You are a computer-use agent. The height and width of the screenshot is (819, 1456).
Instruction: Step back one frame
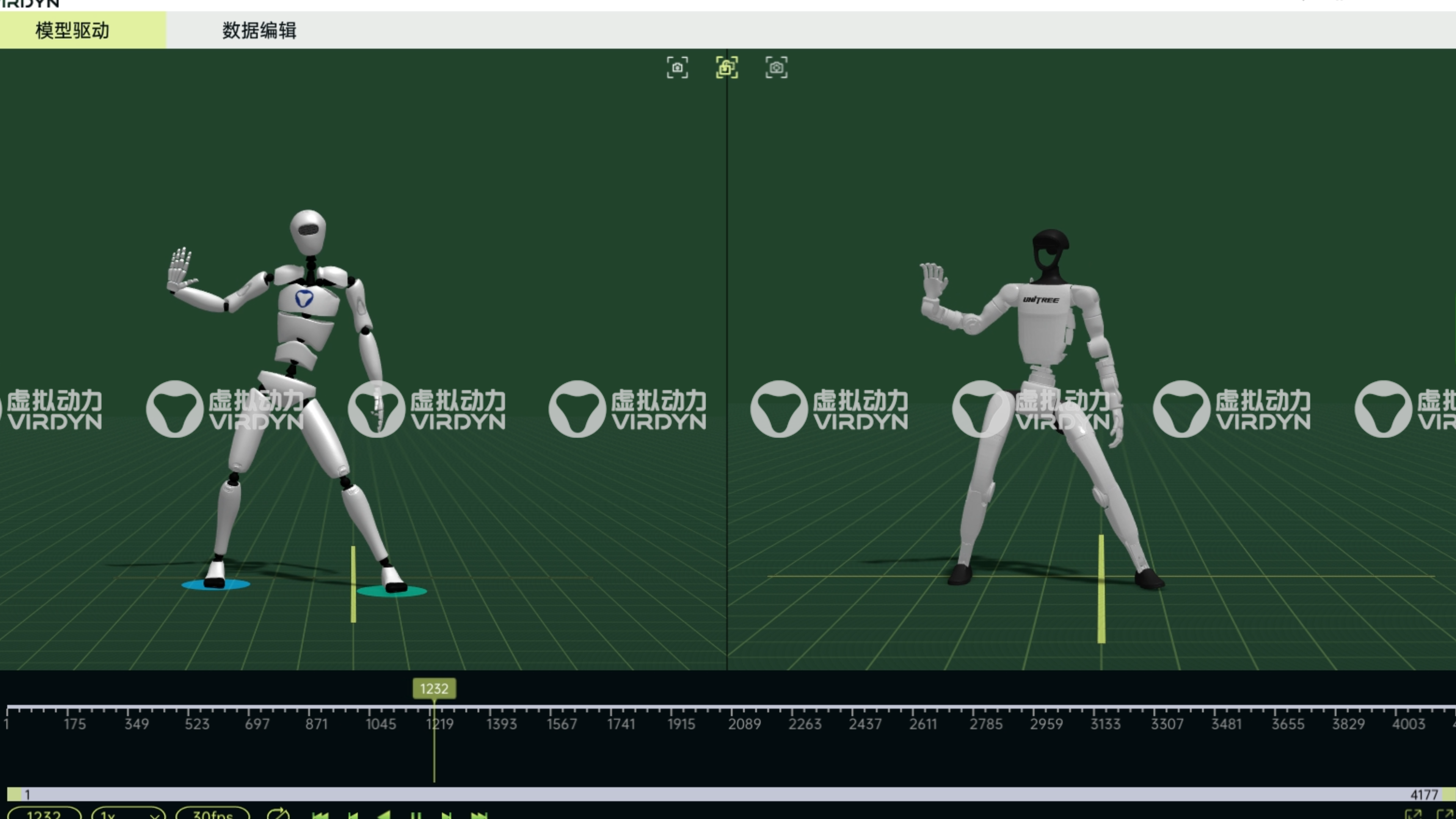353,816
